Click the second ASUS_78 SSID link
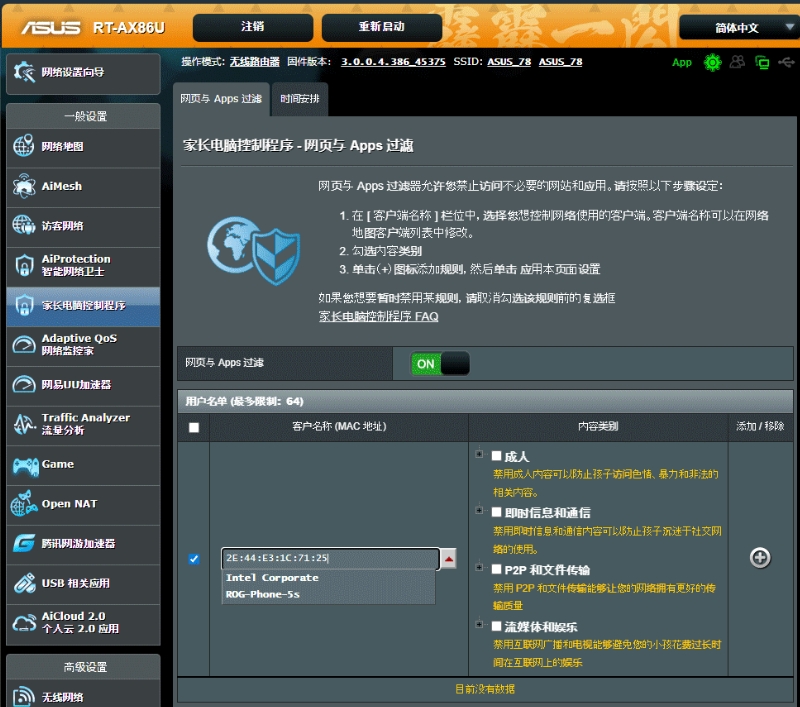800x707 pixels. (561, 62)
